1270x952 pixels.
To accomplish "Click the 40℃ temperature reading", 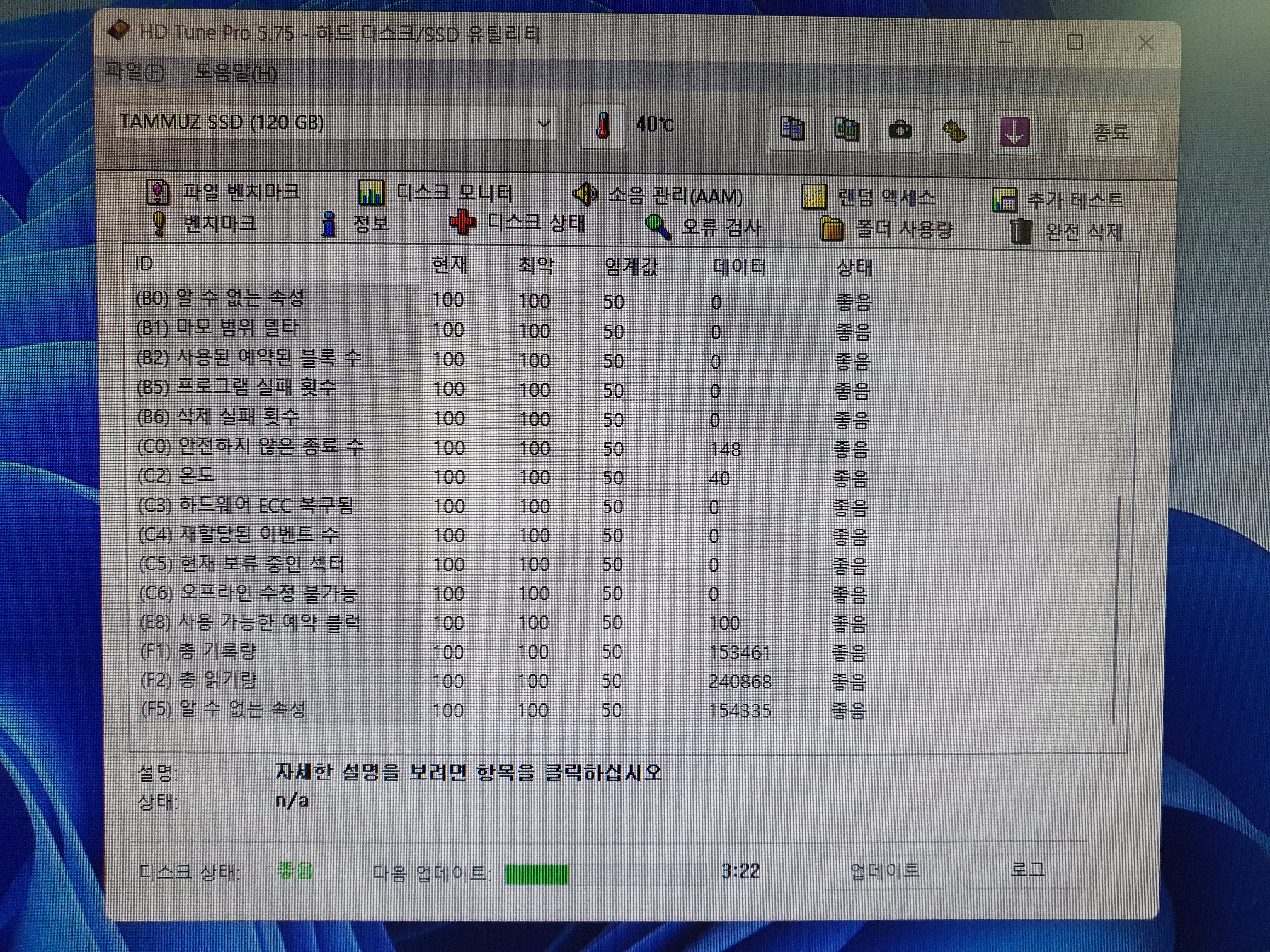I will click(x=655, y=124).
